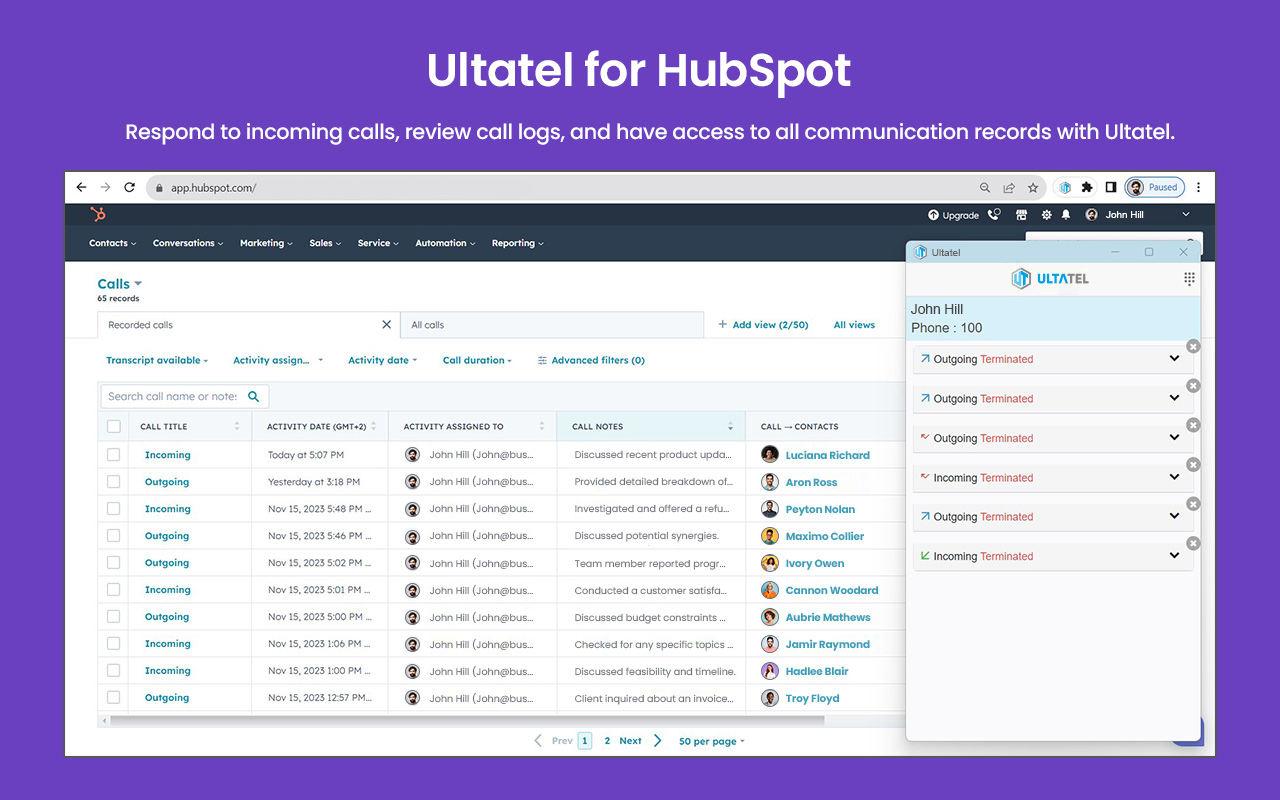
Task: Dismiss the first Outgoing Terminated call entry
Action: click(x=1192, y=346)
